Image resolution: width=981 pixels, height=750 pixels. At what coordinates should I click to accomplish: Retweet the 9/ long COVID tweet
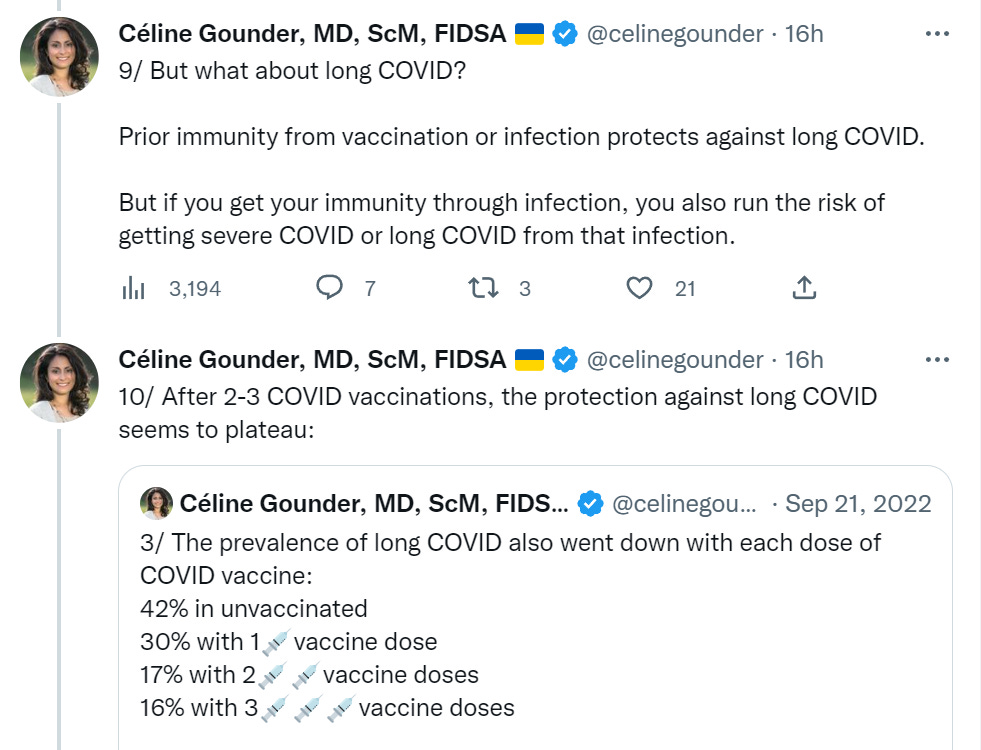click(x=483, y=289)
